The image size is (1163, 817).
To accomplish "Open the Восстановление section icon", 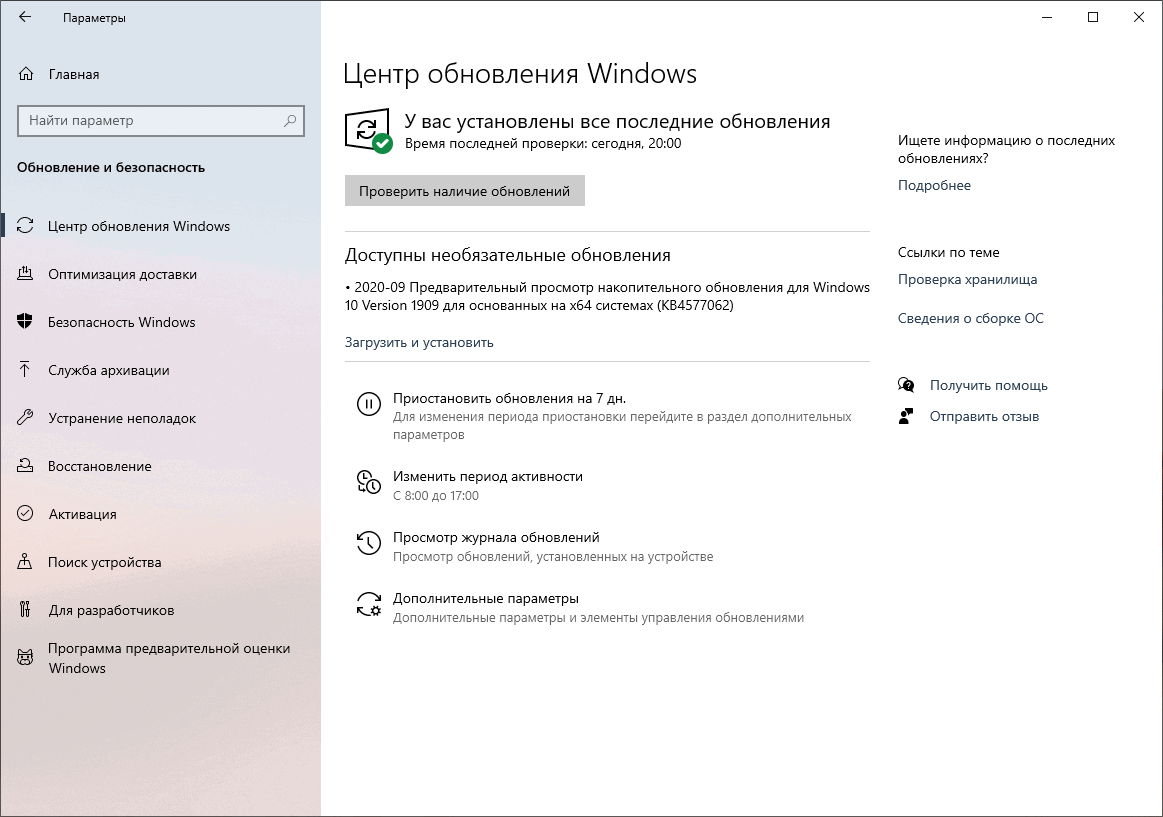I will coord(25,466).
